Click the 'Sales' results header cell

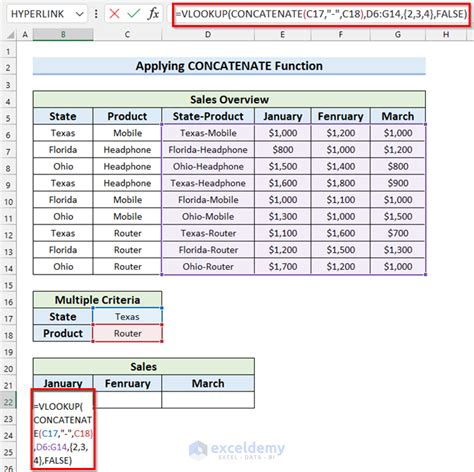point(144,367)
